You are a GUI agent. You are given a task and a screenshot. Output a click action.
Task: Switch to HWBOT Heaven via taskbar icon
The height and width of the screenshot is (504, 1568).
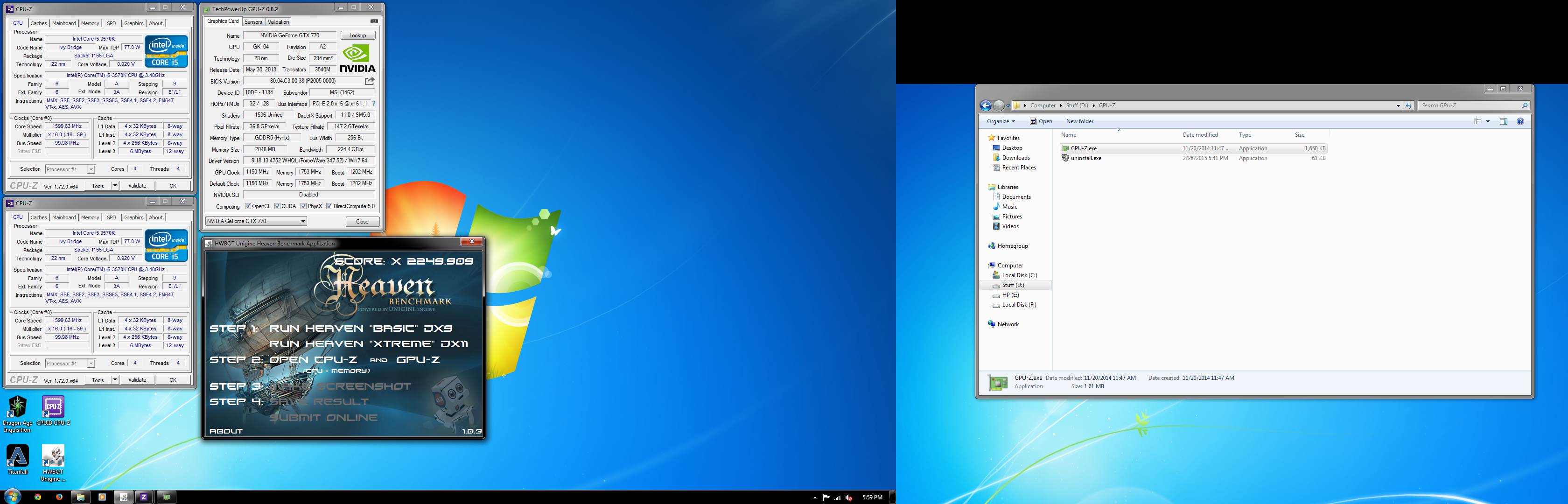click(123, 497)
